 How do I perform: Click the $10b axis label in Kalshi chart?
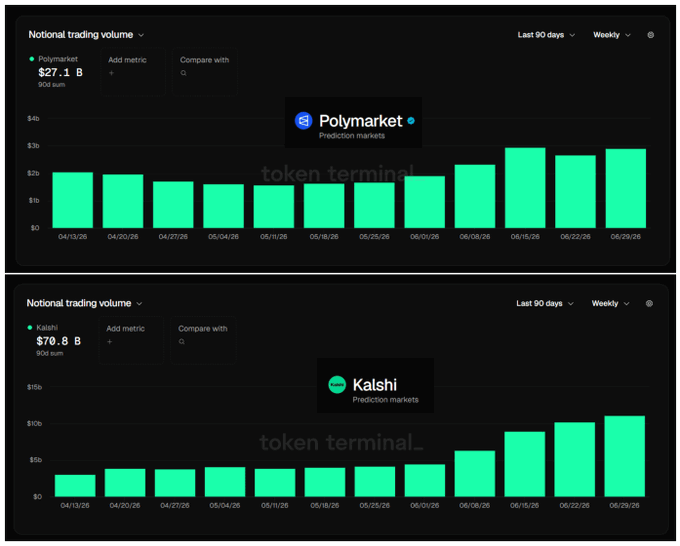click(x=35, y=423)
